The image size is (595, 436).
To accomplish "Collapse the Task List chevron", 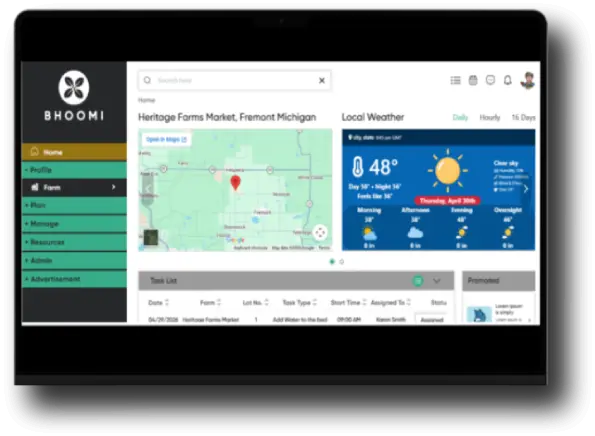I will click(437, 281).
